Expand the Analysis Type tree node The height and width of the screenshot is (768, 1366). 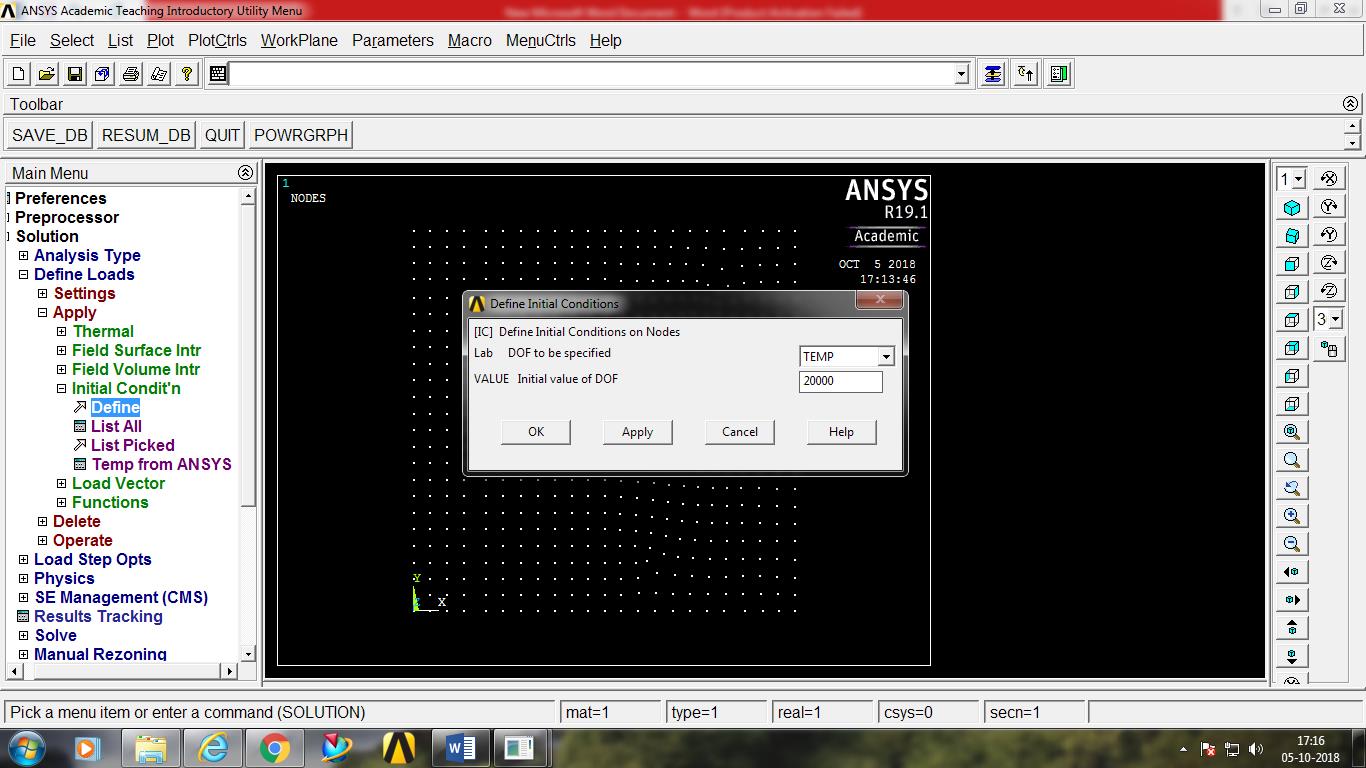pyautogui.click(x=23, y=255)
